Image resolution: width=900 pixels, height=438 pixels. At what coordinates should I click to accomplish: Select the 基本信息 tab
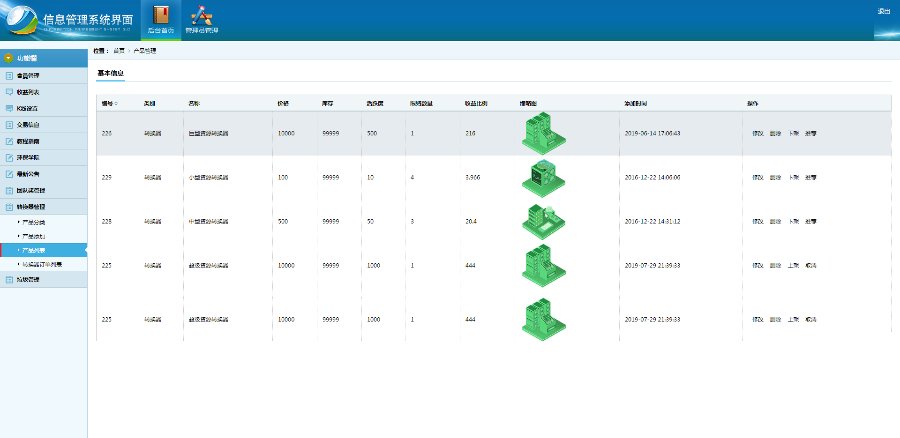[110, 73]
